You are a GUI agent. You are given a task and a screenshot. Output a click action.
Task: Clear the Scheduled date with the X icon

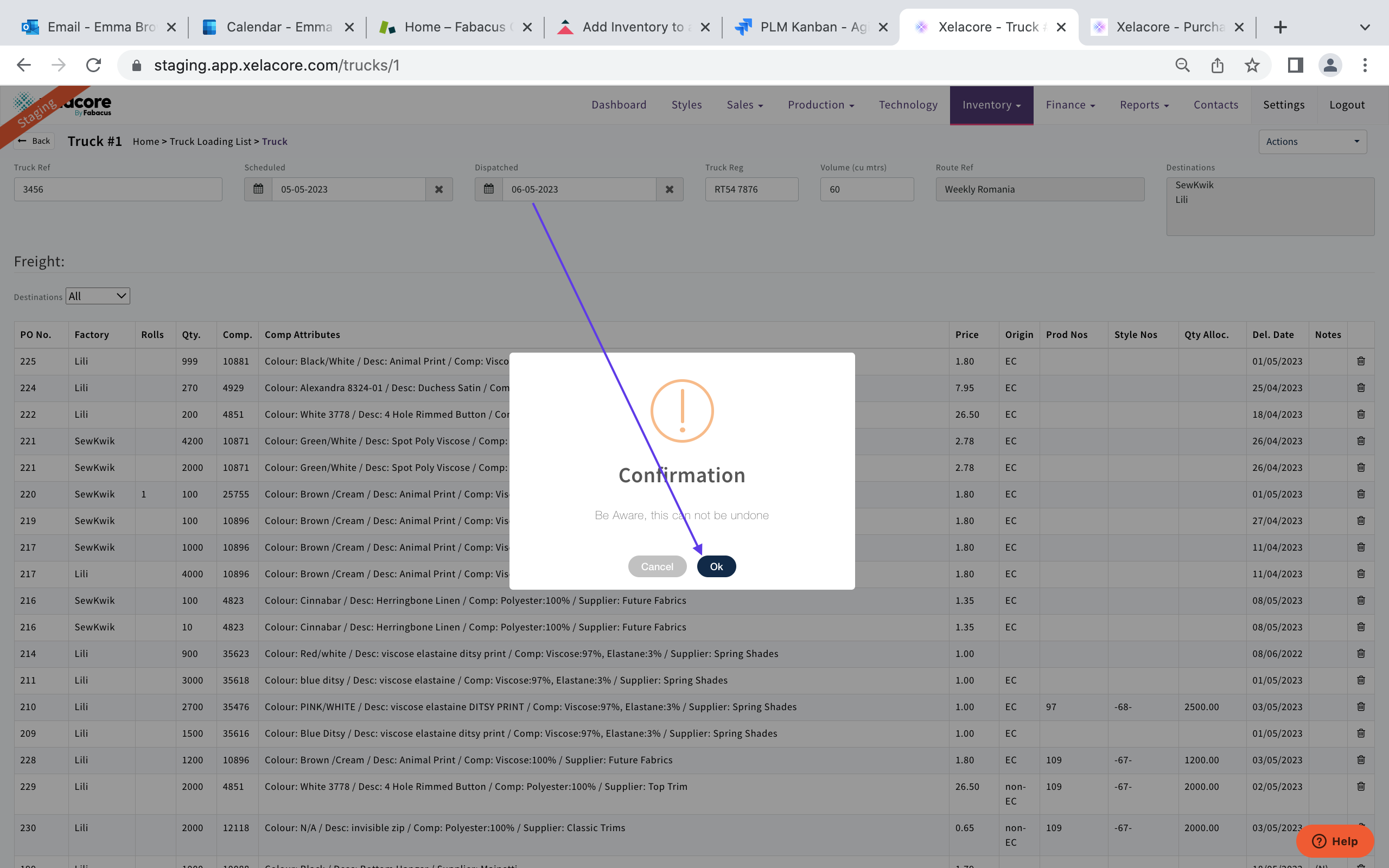[x=438, y=189]
